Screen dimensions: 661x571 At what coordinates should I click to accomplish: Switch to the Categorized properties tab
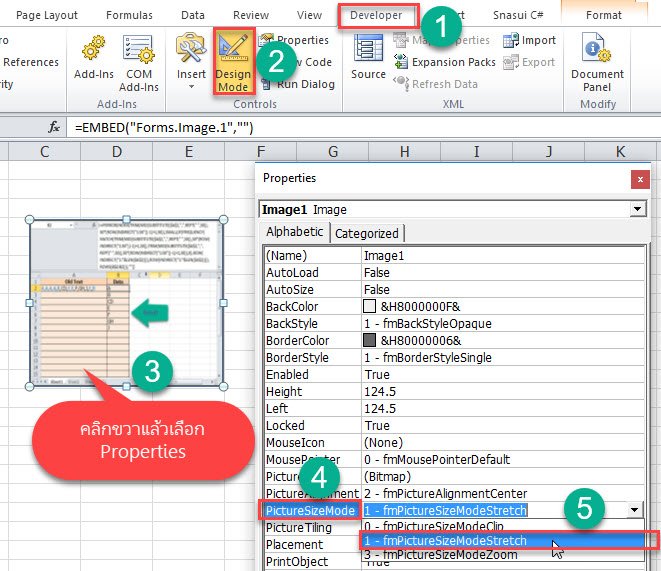coord(366,233)
